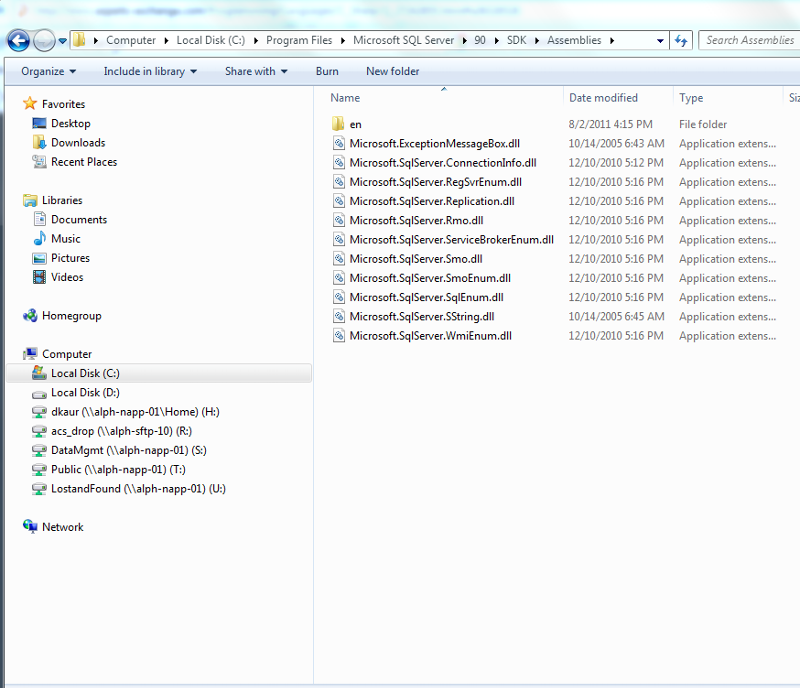Open the 'en' folder in the file list

(x=354, y=124)
